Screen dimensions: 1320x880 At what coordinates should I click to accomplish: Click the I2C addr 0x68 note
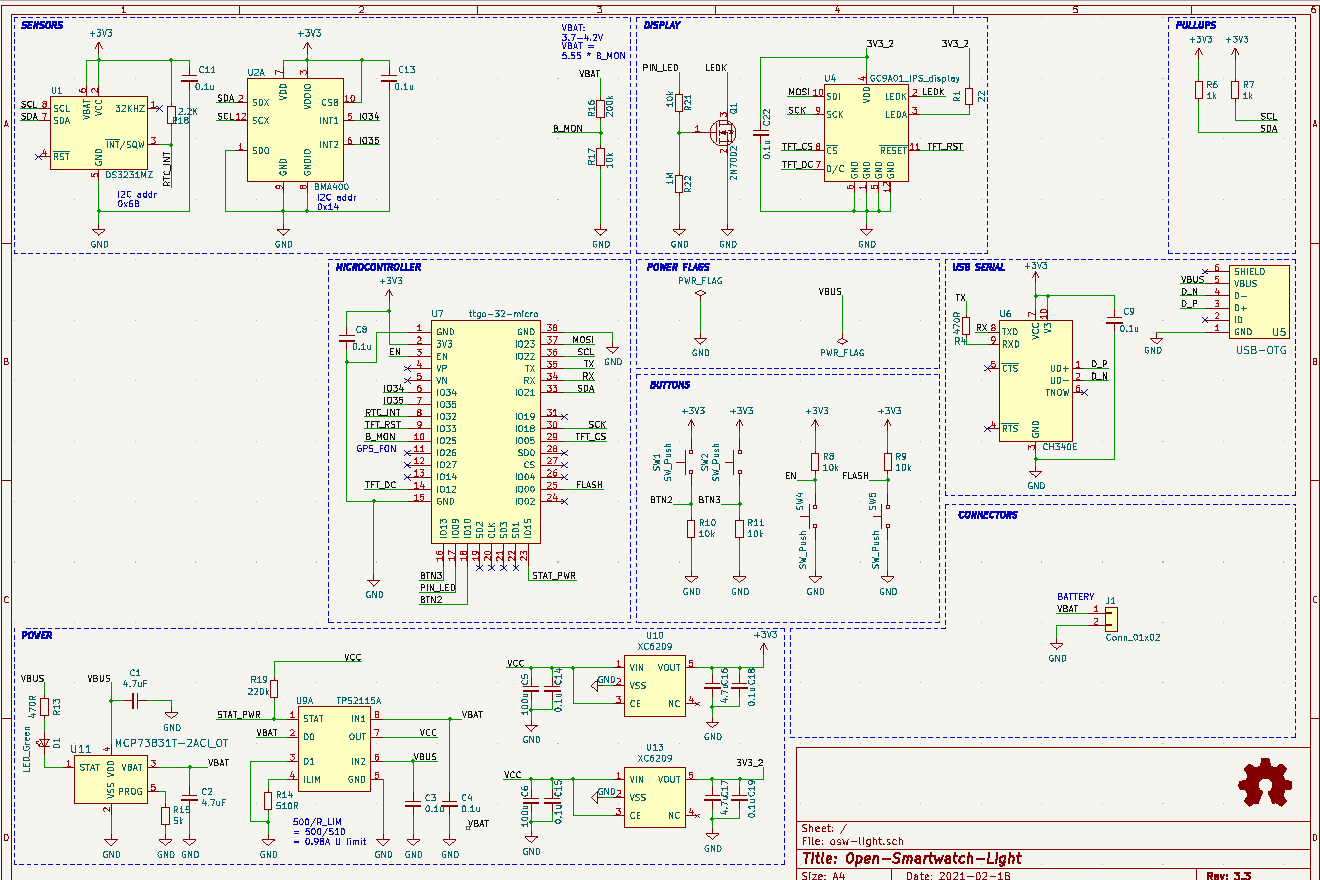[x=137, y=198]
